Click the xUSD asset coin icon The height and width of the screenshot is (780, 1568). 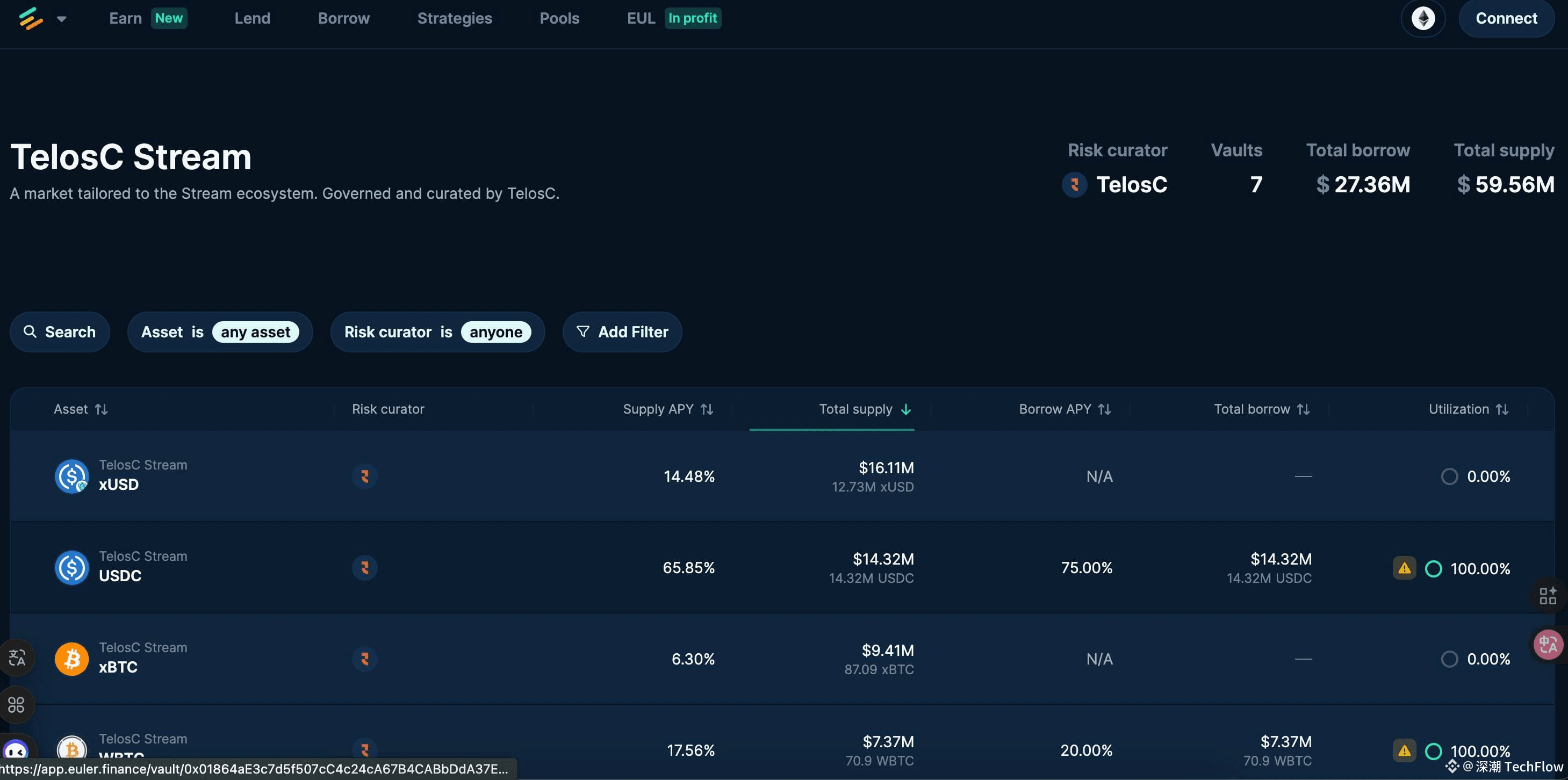[72, 476]
